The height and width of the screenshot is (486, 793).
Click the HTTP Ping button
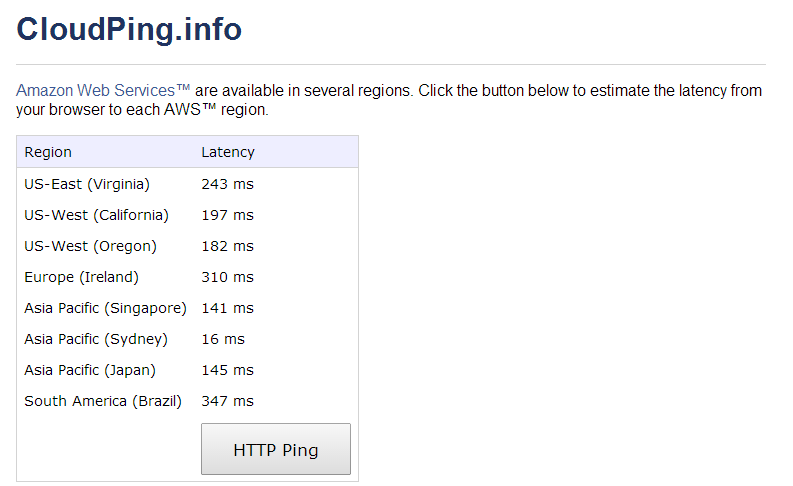tap(276, 449)
